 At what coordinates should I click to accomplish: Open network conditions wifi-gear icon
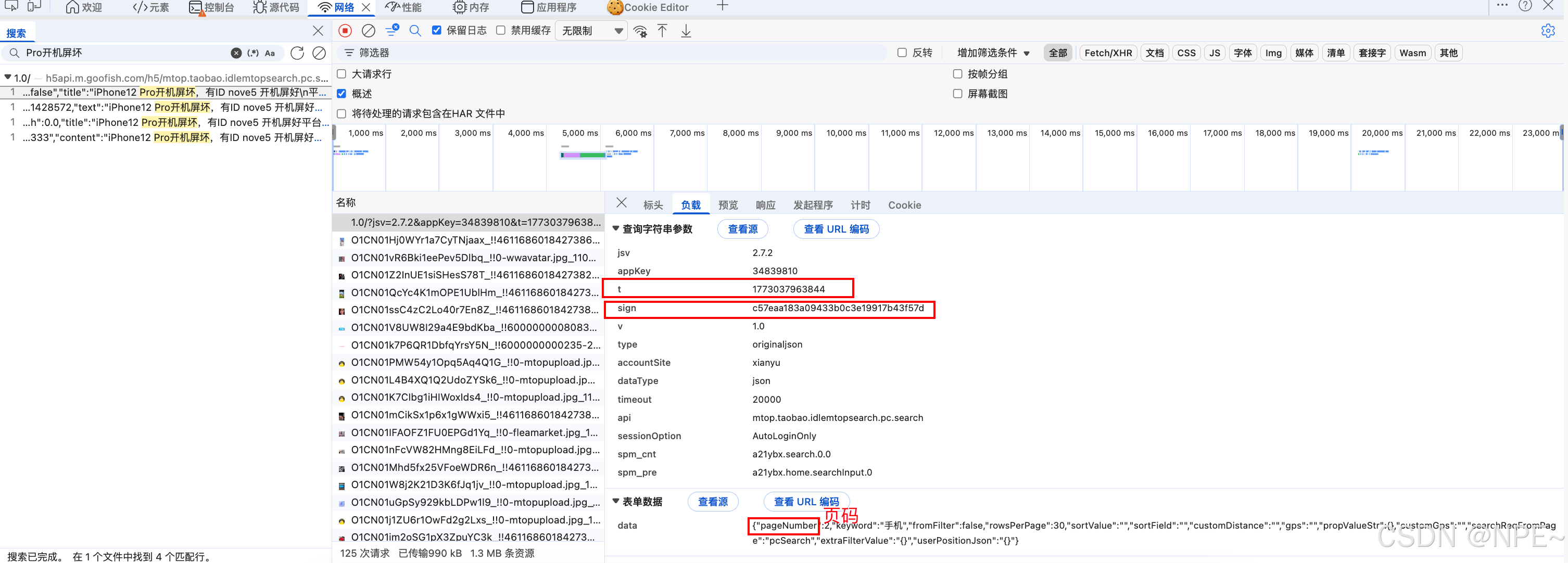pos(640,31)
